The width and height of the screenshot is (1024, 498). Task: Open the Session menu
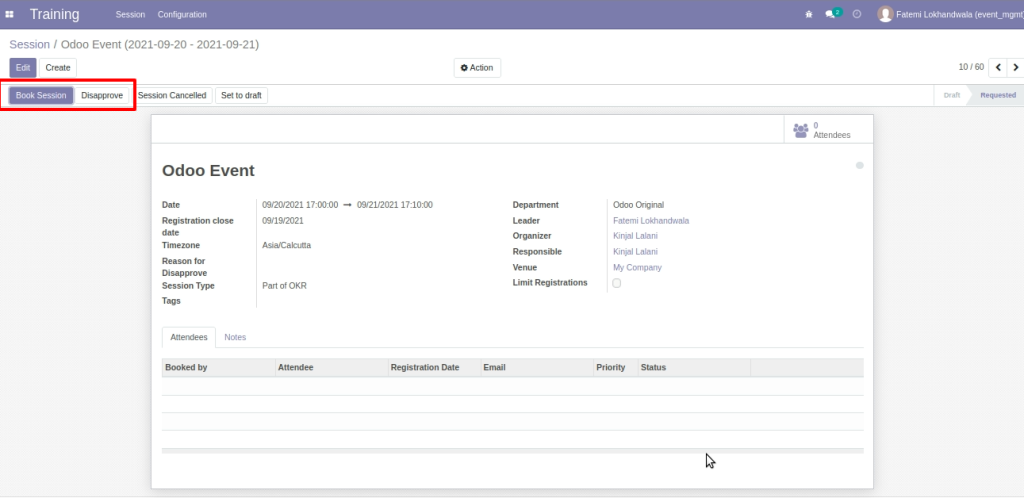coord(130,14)
